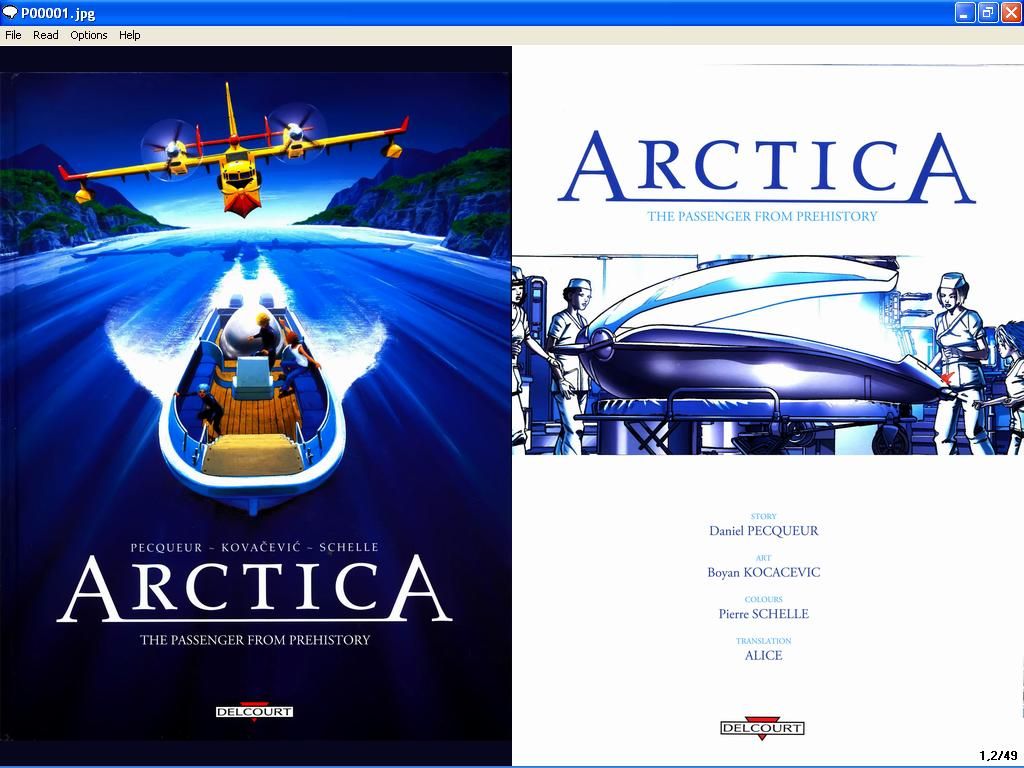Screen dimensions: 1024x768
Task: Click the COLOURS label on the right page
Action: (763, 600)
